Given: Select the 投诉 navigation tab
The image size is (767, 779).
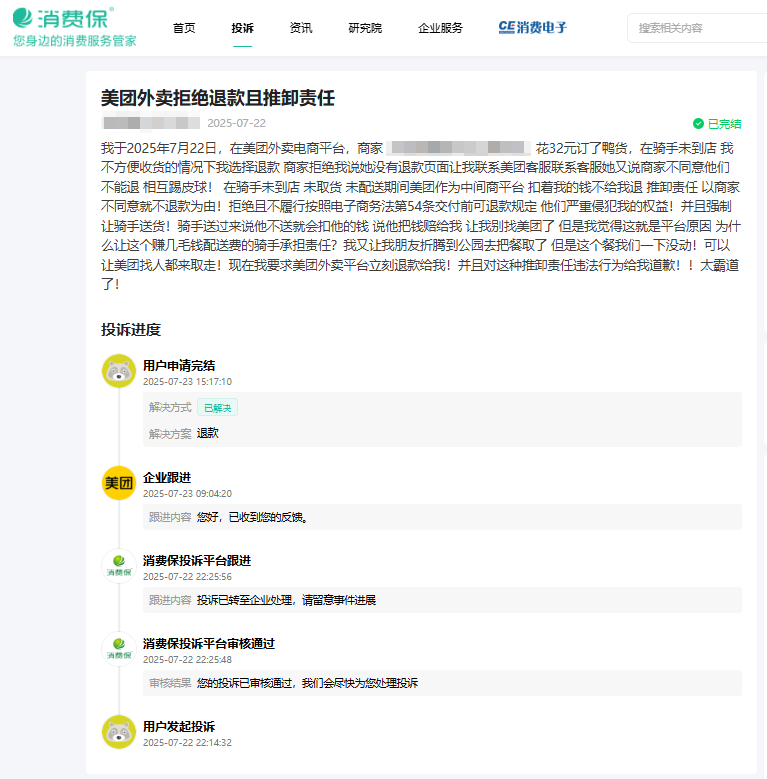Looking at the screenshot, I should tap(242, 28).
